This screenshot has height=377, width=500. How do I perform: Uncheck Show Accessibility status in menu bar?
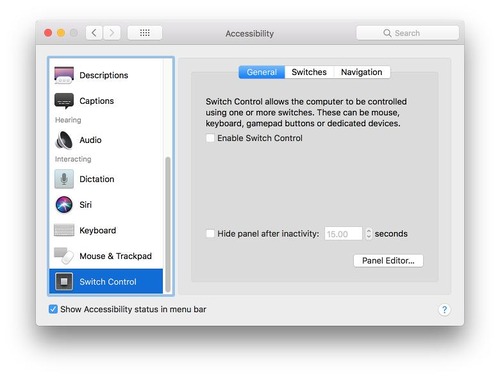coord(53,309)
